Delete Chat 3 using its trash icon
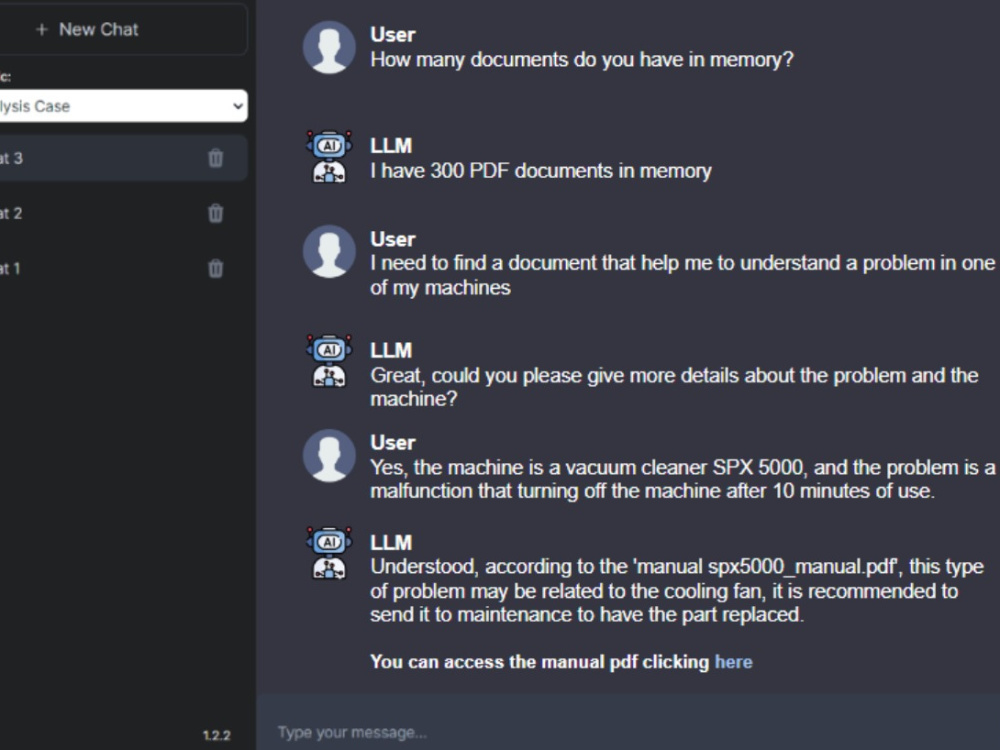1000x750 pixels. [x=214, y=158]
